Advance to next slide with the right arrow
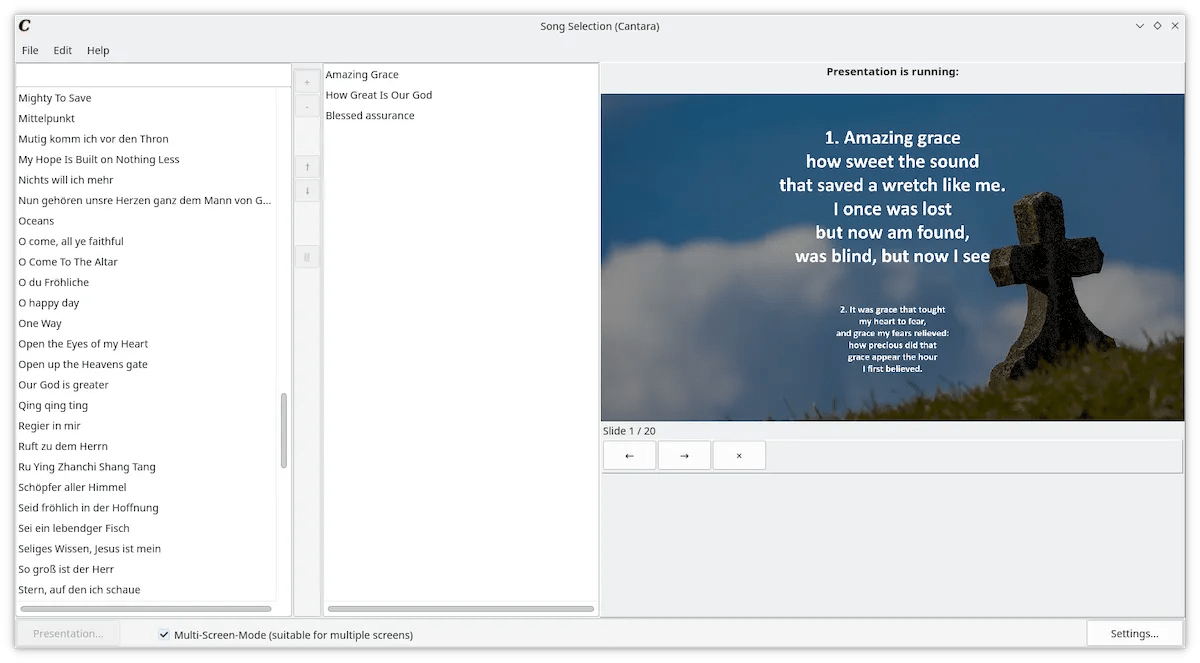This screenshot has width=1200, height=663. 684,455
